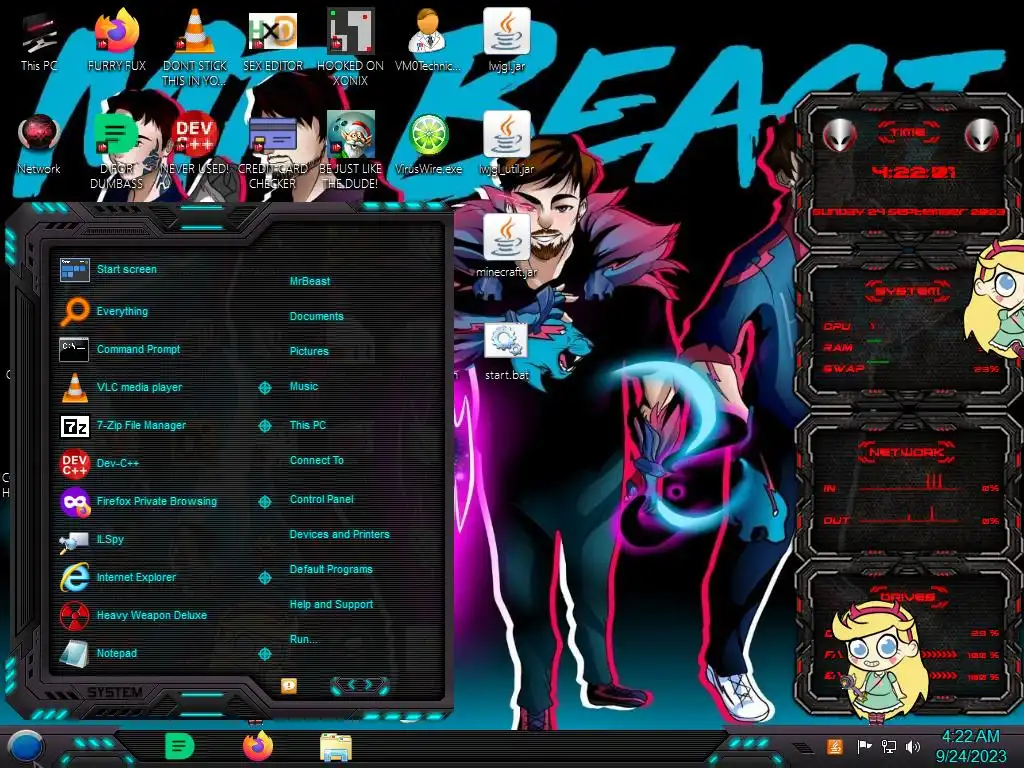Open Control Panel from start menu
The width and height of the screenshot is (1024, 768).
coord(321,499)
